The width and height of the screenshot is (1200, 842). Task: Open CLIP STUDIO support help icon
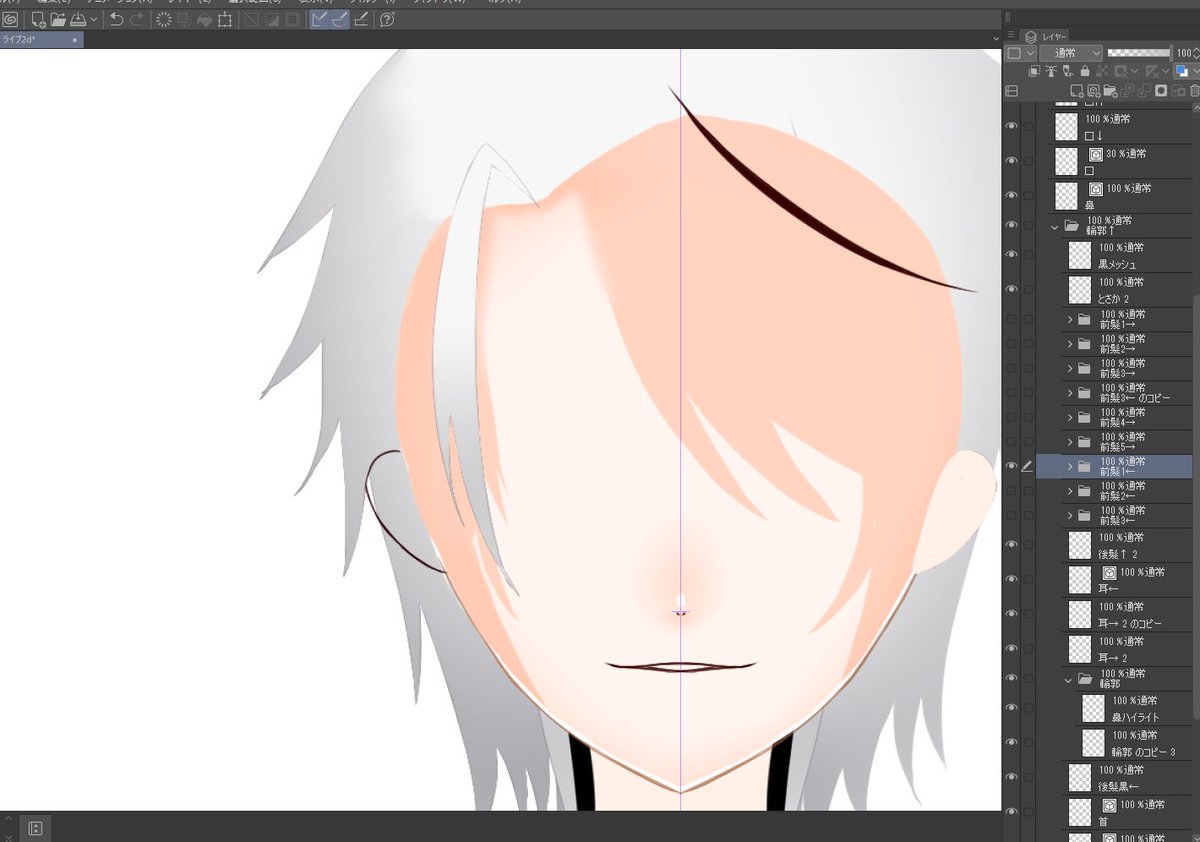pos(387,20)
